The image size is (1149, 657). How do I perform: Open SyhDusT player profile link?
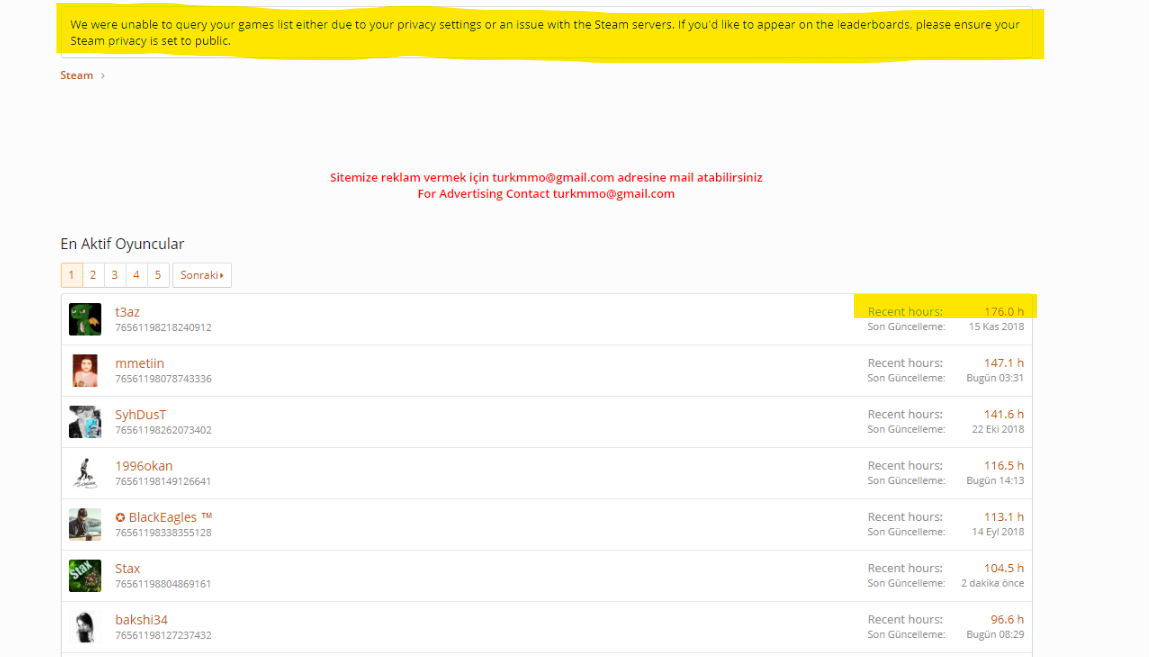[x=141, y=415]
